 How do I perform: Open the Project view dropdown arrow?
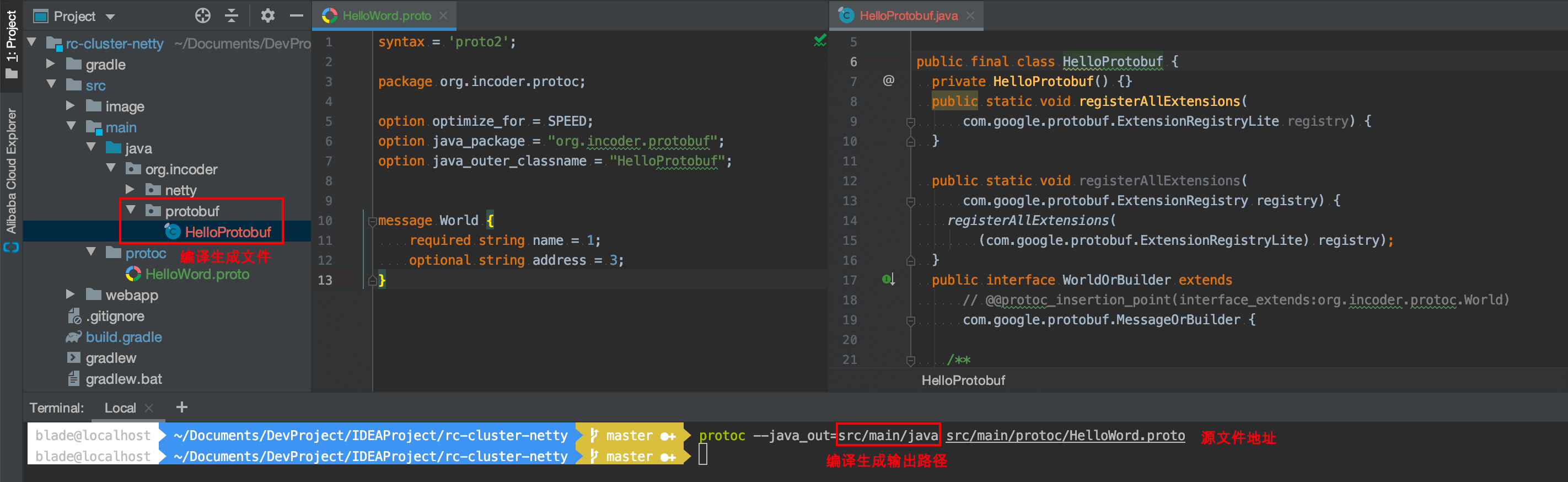(110, 17)
